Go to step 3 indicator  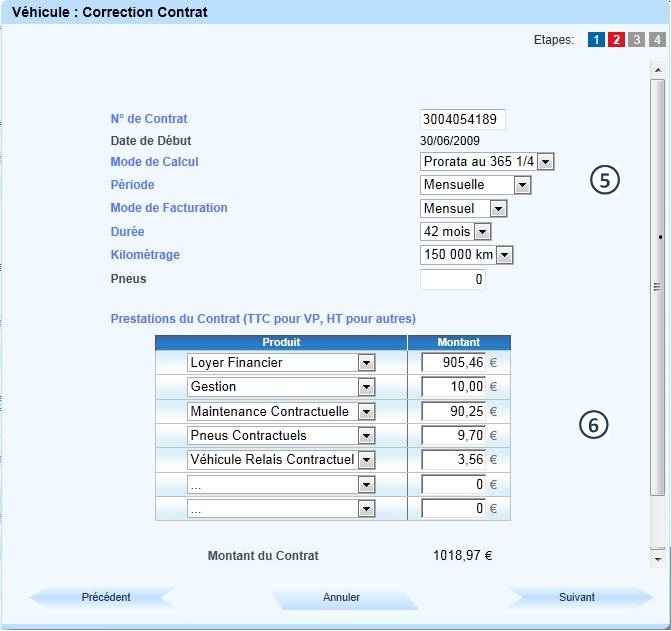636,40
